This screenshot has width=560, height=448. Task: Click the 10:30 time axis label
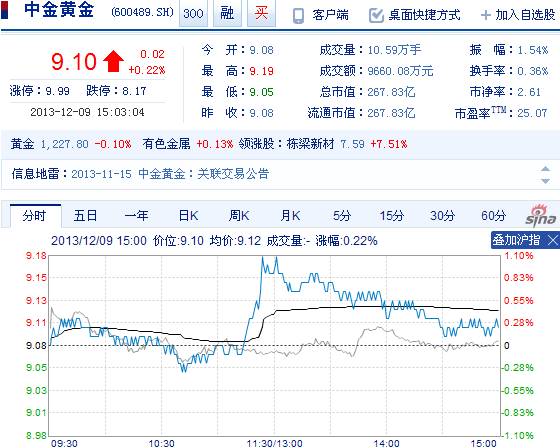(x=161, y=443)
